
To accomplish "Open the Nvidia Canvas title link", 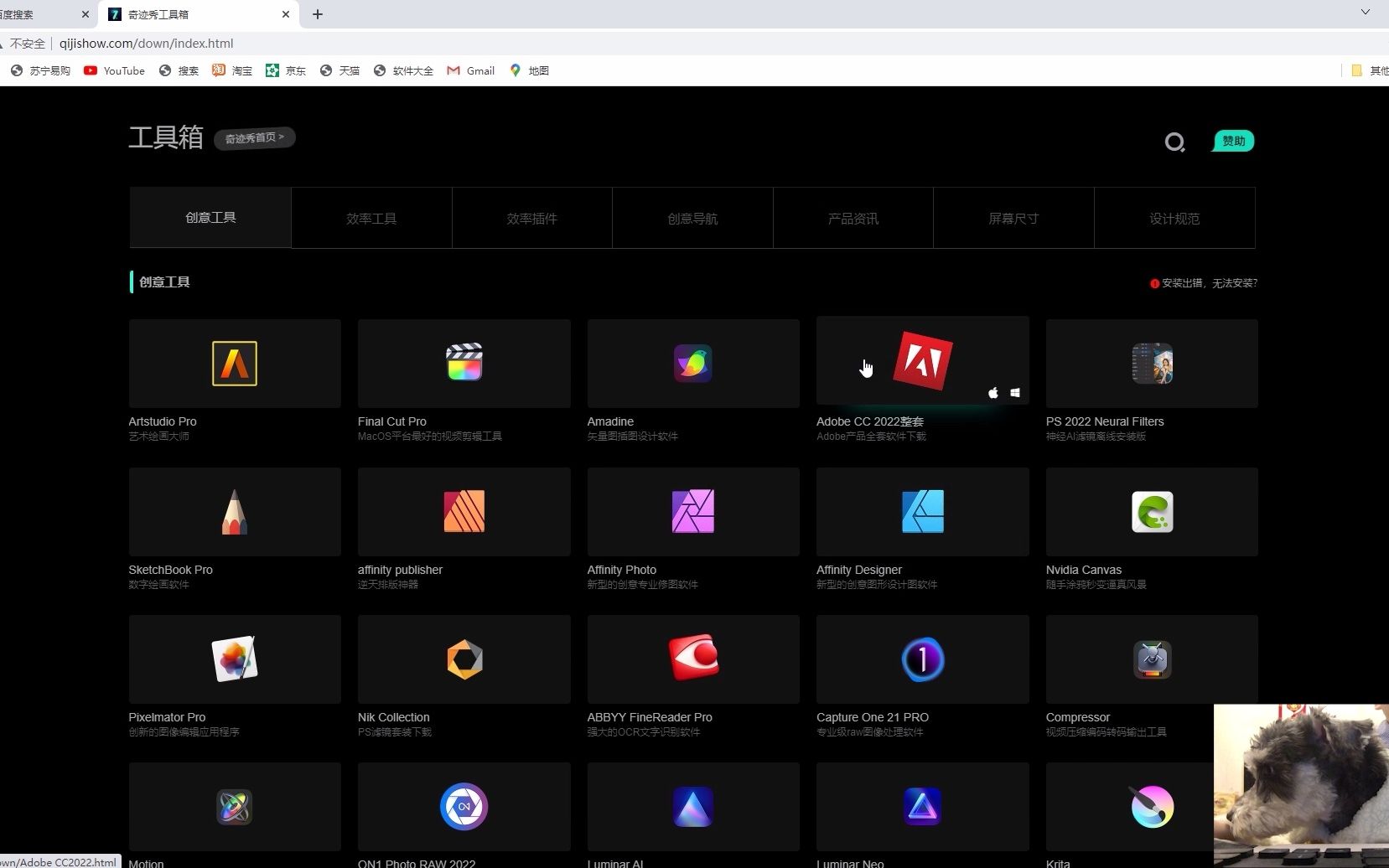I will click(1084, 570).
